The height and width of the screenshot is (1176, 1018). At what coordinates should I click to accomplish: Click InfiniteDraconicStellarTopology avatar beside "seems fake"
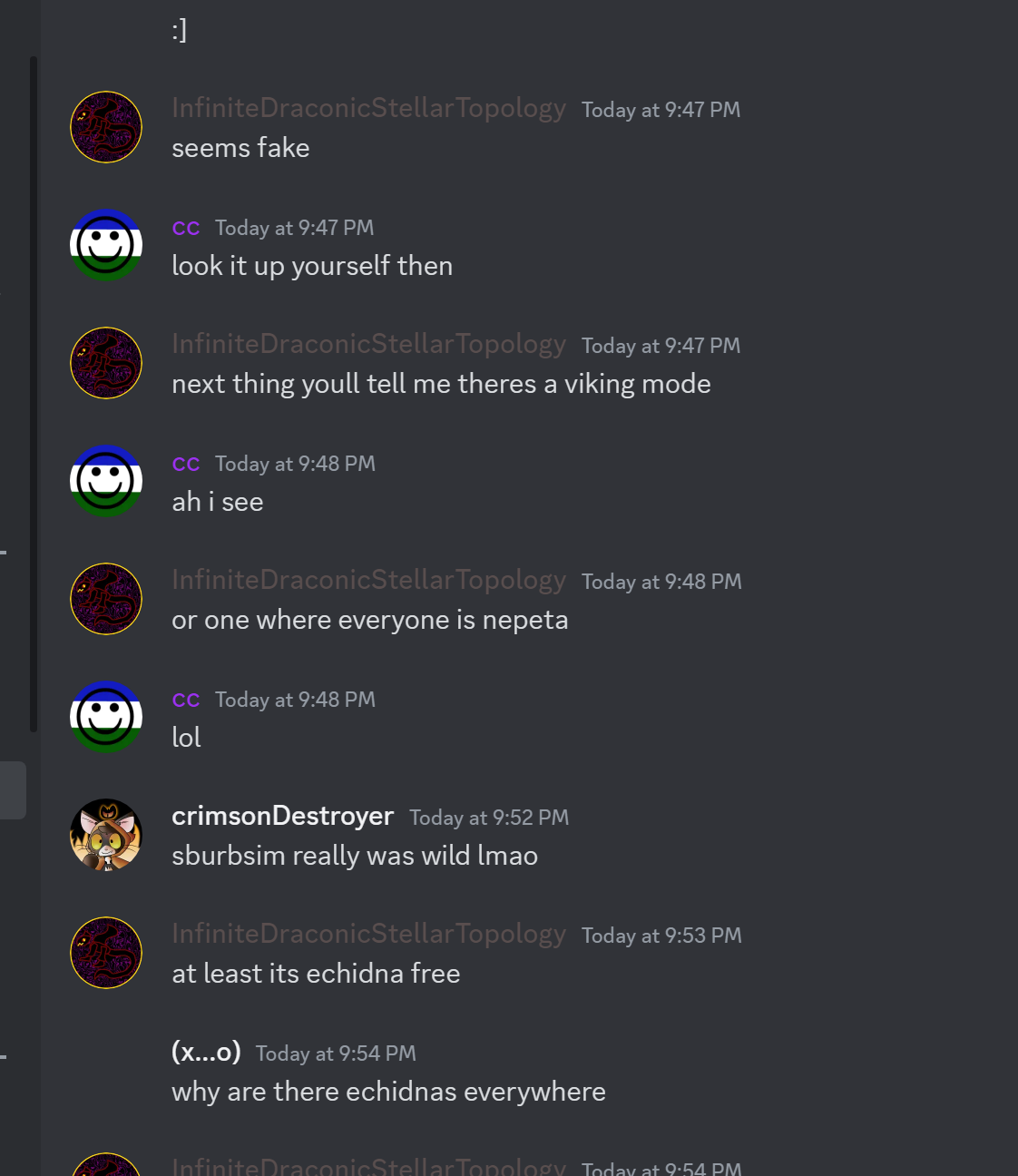click(x=106, y=127)
